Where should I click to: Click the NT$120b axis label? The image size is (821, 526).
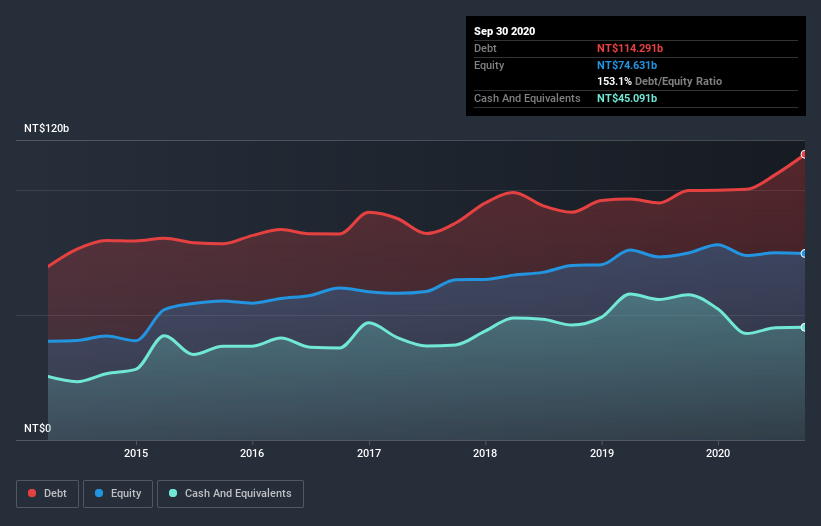(x=47, y=128)
